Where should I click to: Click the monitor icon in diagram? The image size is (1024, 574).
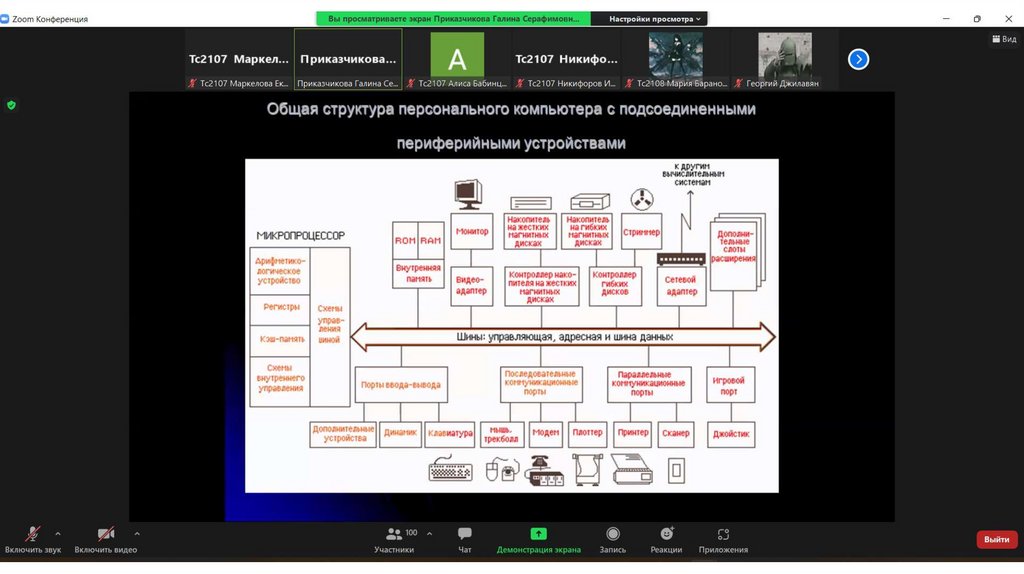click(468, 194)
